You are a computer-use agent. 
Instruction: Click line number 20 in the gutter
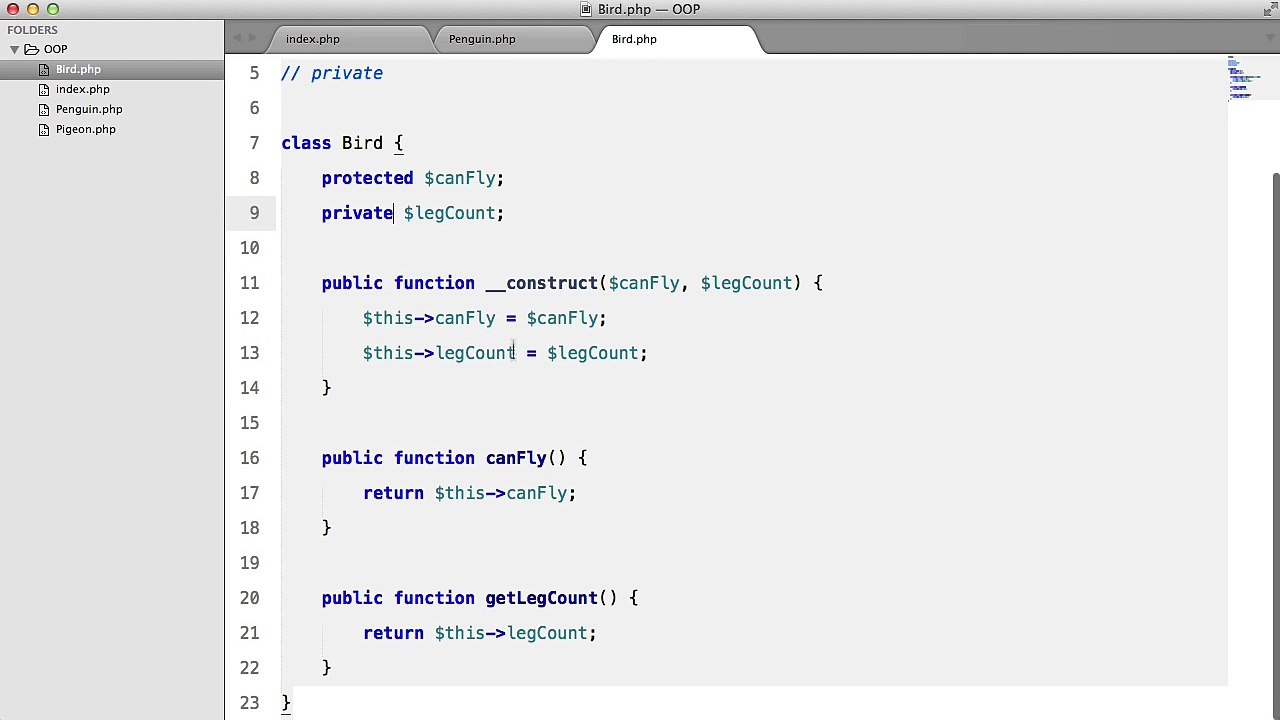tap(250, 598)
